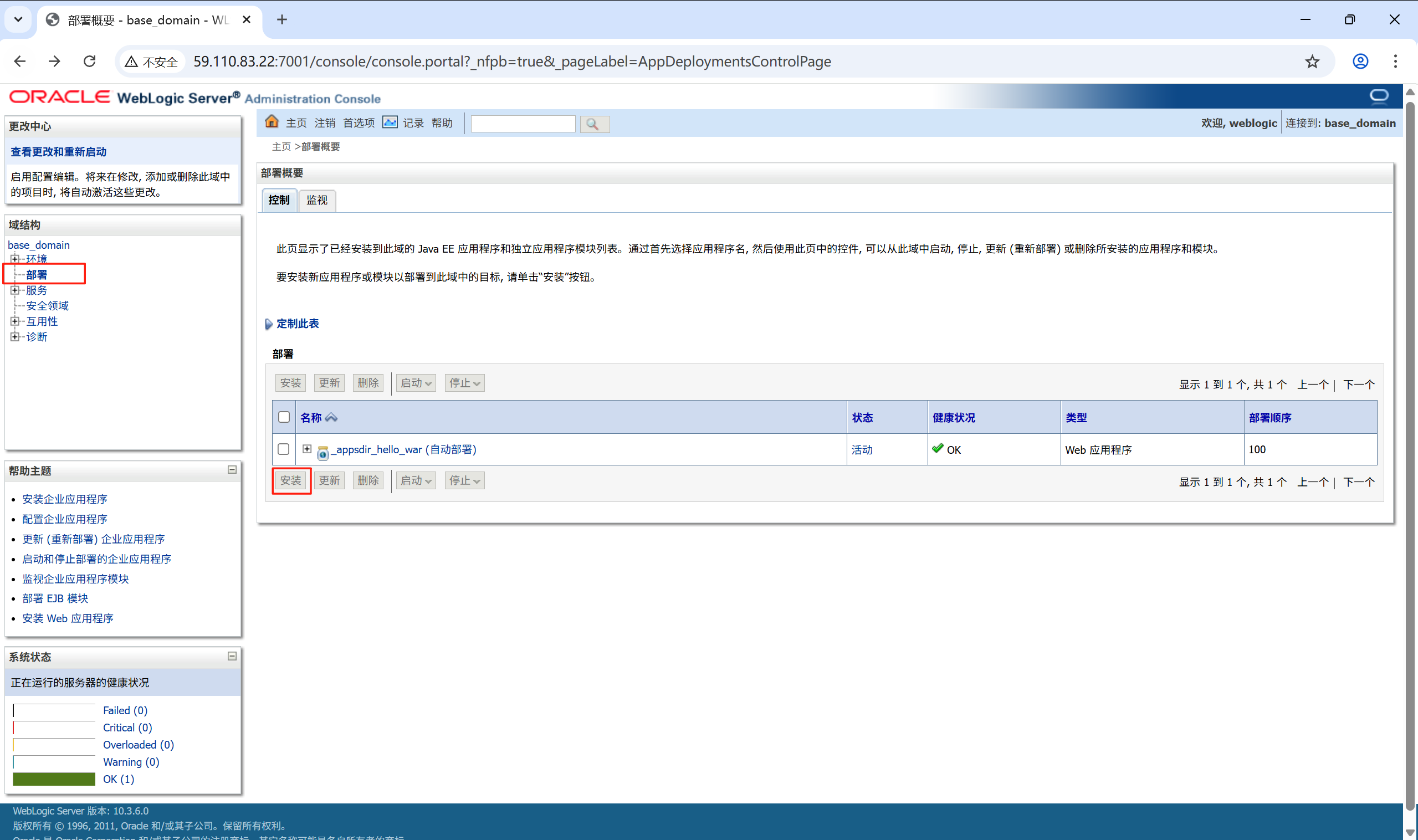Collapse the 帮助主题 panel
Image resolution: width=1418 pixels, height=840 pixels.
(x=232, y=470)
